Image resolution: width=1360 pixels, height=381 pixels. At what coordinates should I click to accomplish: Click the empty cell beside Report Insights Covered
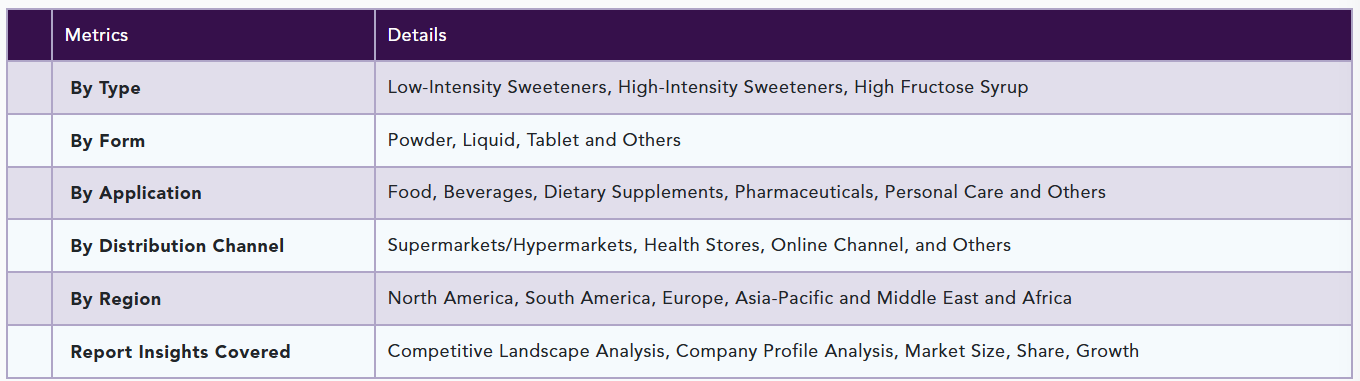pos(30,352)
